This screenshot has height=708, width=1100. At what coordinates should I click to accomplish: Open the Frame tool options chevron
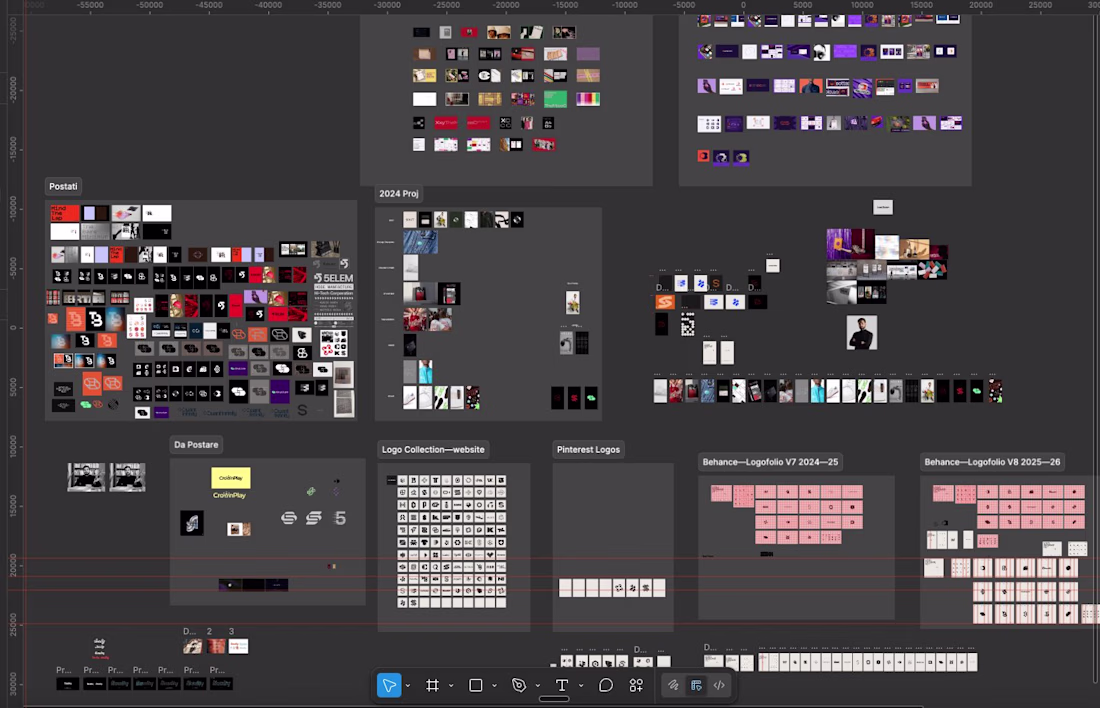pyautogui.click(x=451, y=686)
